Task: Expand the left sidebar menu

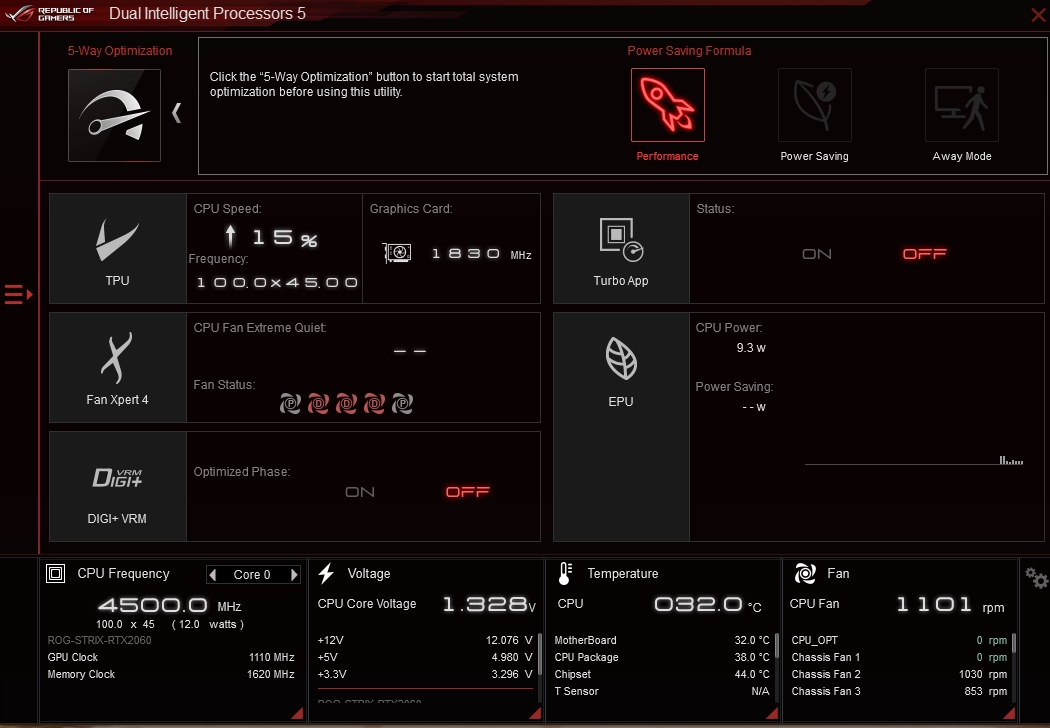Action: [19, 294]
